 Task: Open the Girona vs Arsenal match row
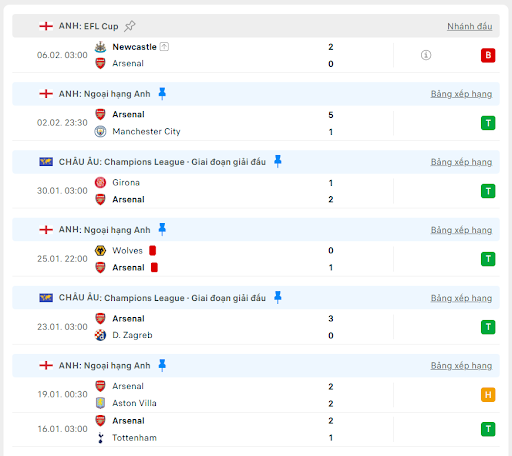pyautogui.click(x=256, y=191)
